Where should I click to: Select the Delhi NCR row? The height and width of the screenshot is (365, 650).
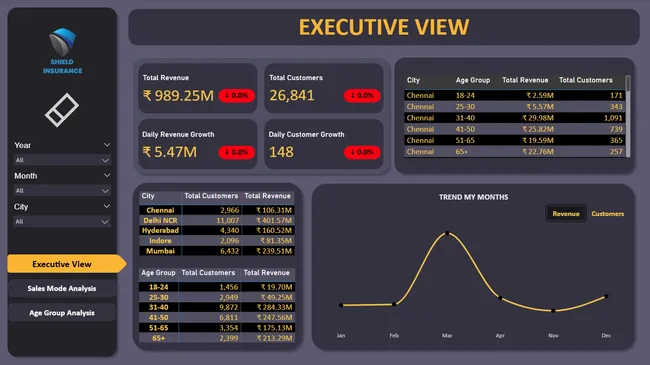click(217, 220)
